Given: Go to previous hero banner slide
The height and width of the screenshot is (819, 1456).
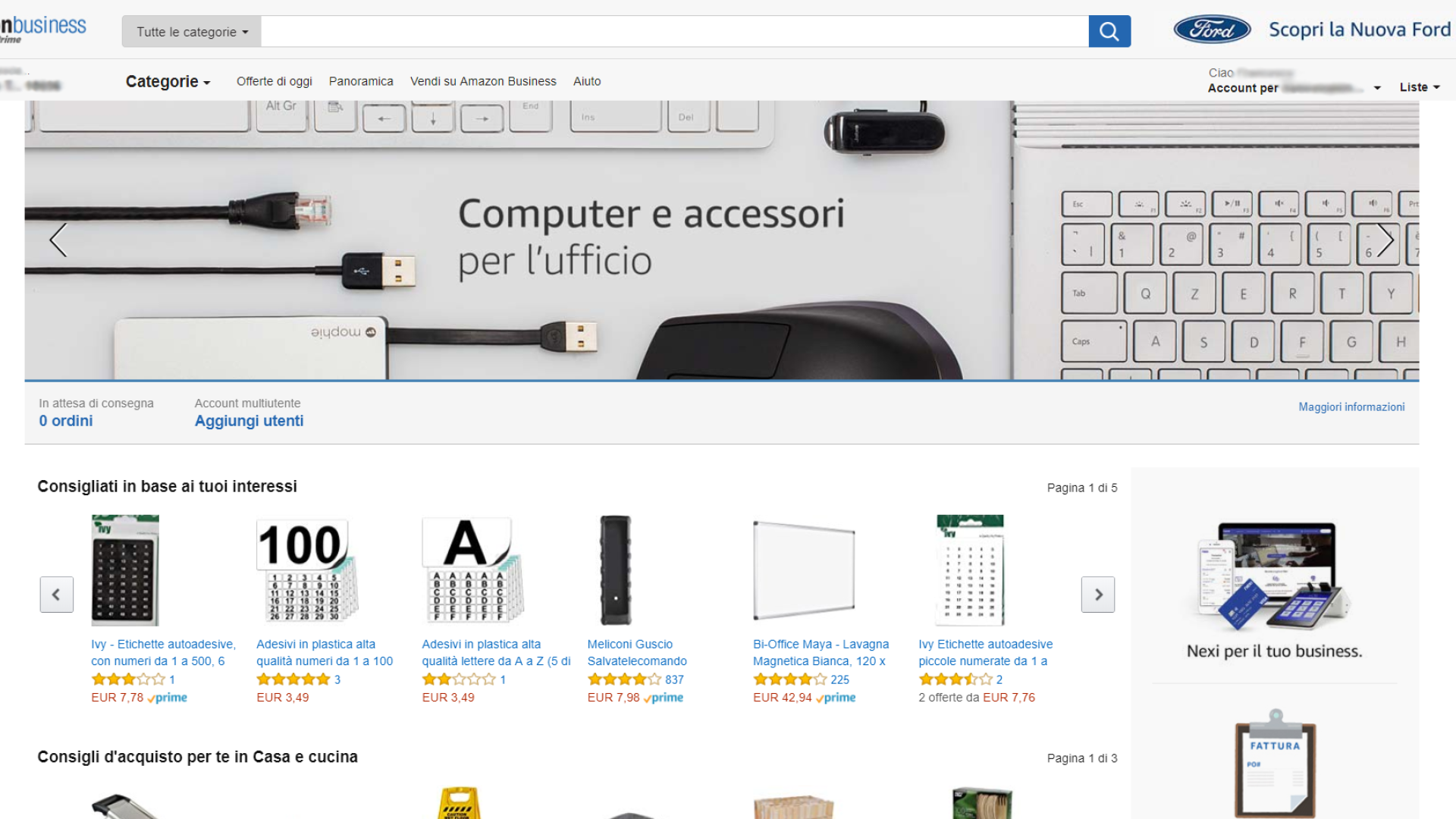Looking at the screenshot, I should [58, 240].
